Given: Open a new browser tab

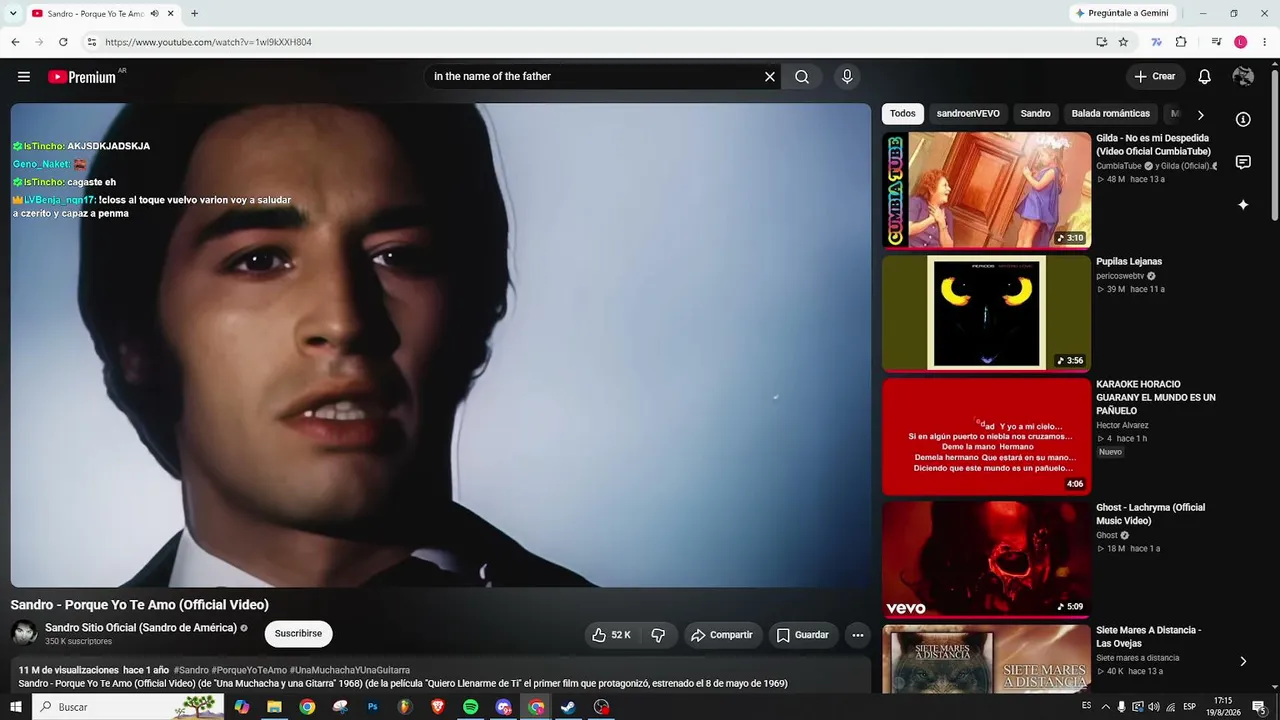Looking at the screenshot, I should (x=194, y=14).
